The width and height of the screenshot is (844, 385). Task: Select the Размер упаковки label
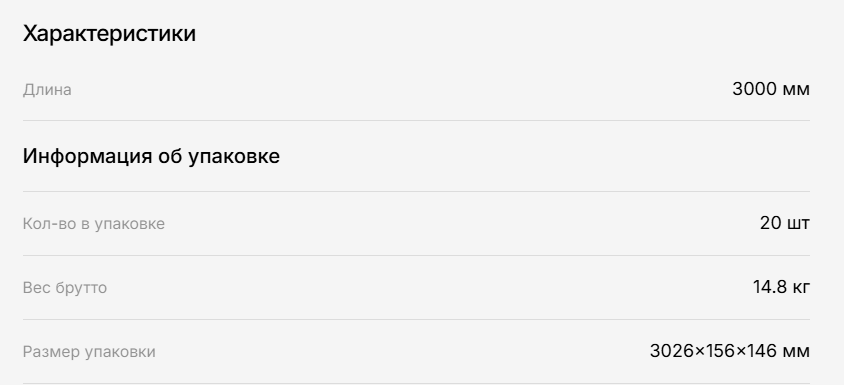coord(89,352)
